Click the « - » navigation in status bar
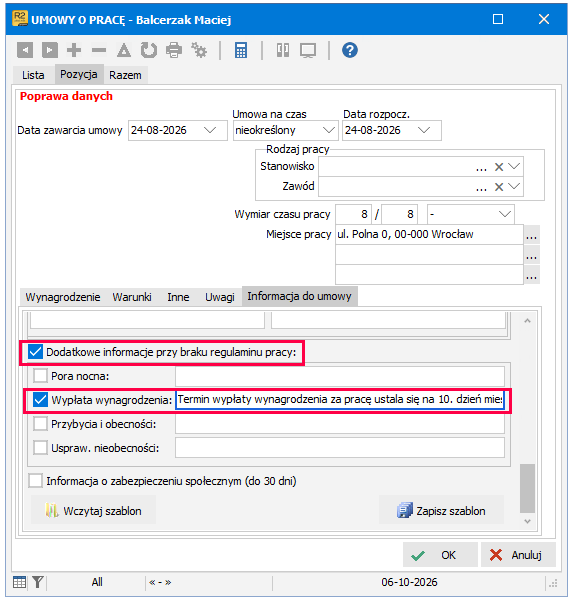Image resolution: width=575 pixels, height=608 pixels. point(160,582)
